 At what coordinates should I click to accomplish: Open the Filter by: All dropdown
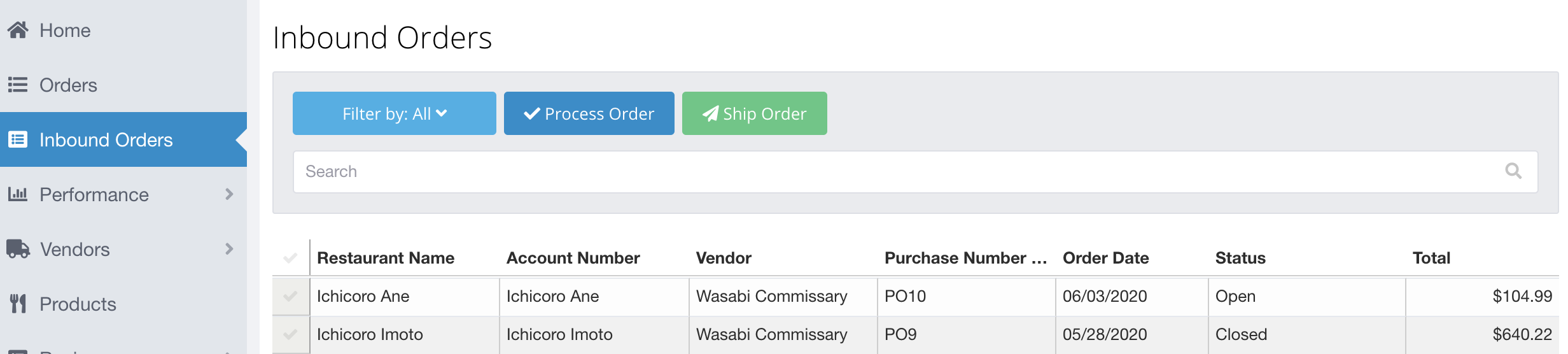[x=395, y=113]
